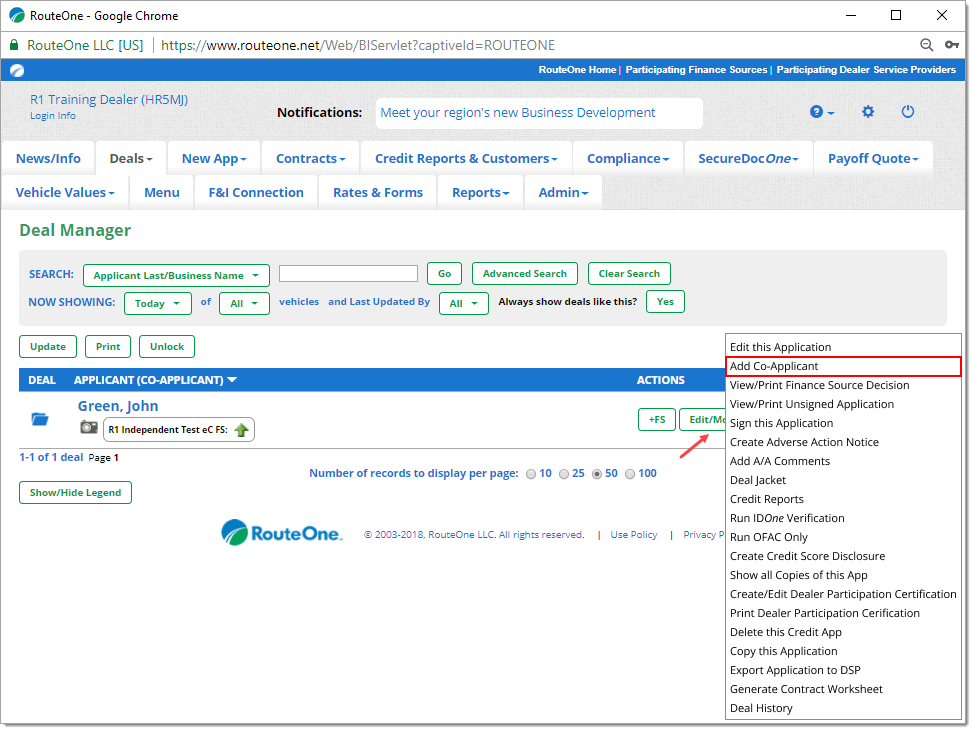Toggle Always show deals like this Yes button
This screenshot has height=731, width=973.
pos(665,302)
